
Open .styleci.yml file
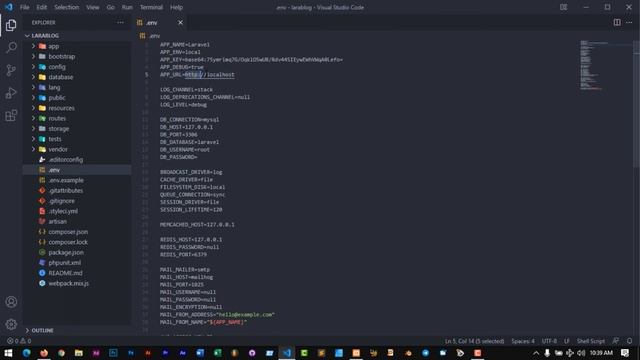click(77, 211)
